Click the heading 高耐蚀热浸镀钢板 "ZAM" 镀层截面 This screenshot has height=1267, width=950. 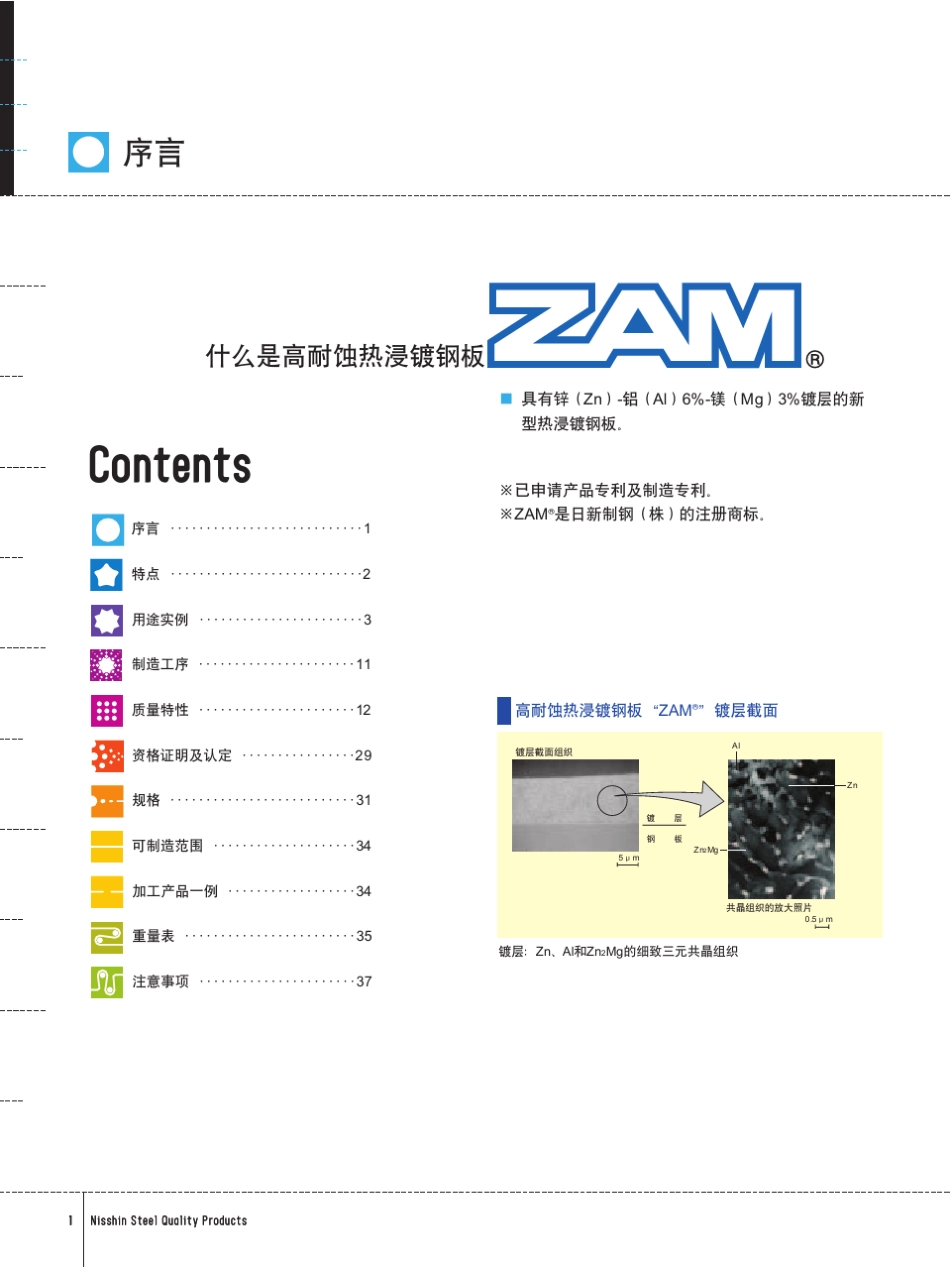click(646, 711)
